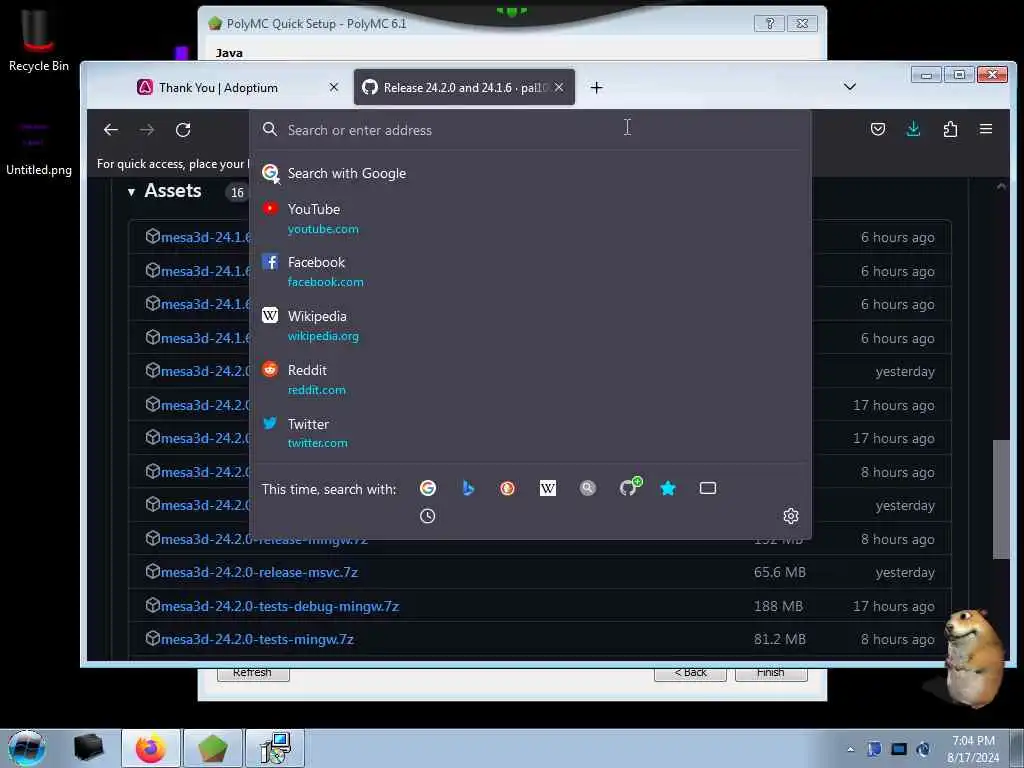Screen dimensions: 1024x768
Task: Click the 81.2 MB size text
Action: 780,639
